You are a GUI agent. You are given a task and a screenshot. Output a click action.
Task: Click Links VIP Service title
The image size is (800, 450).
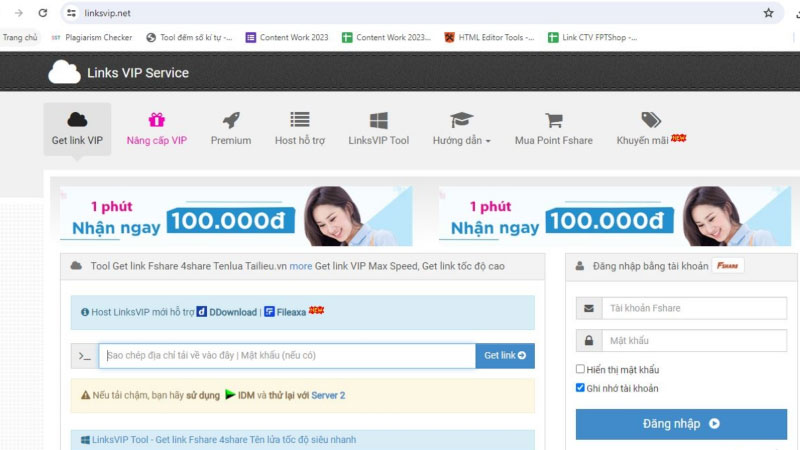(x=138, y=73)
